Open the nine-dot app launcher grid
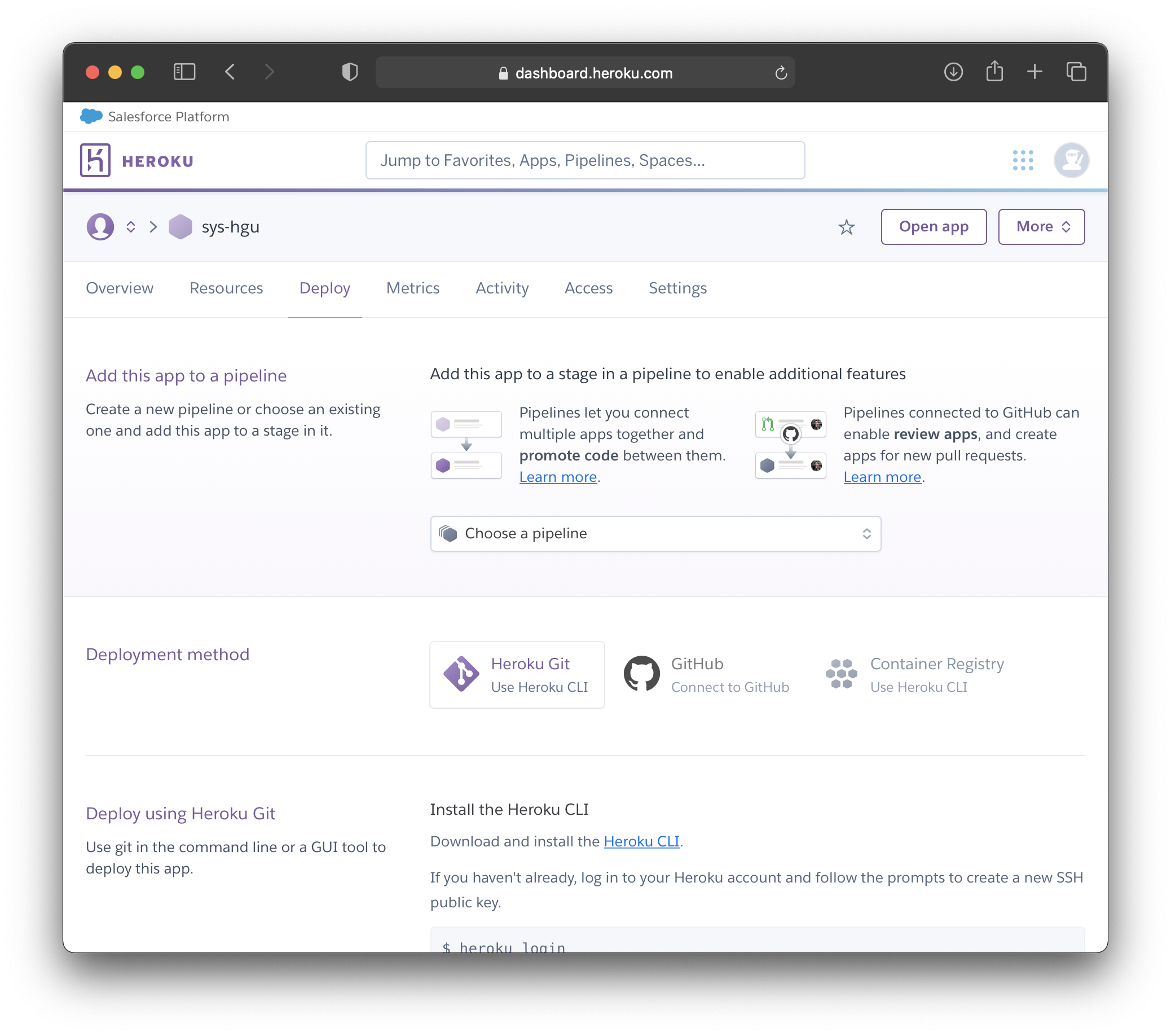1171x1036 pixels. pyautogui.click(x=1023, y=160)
